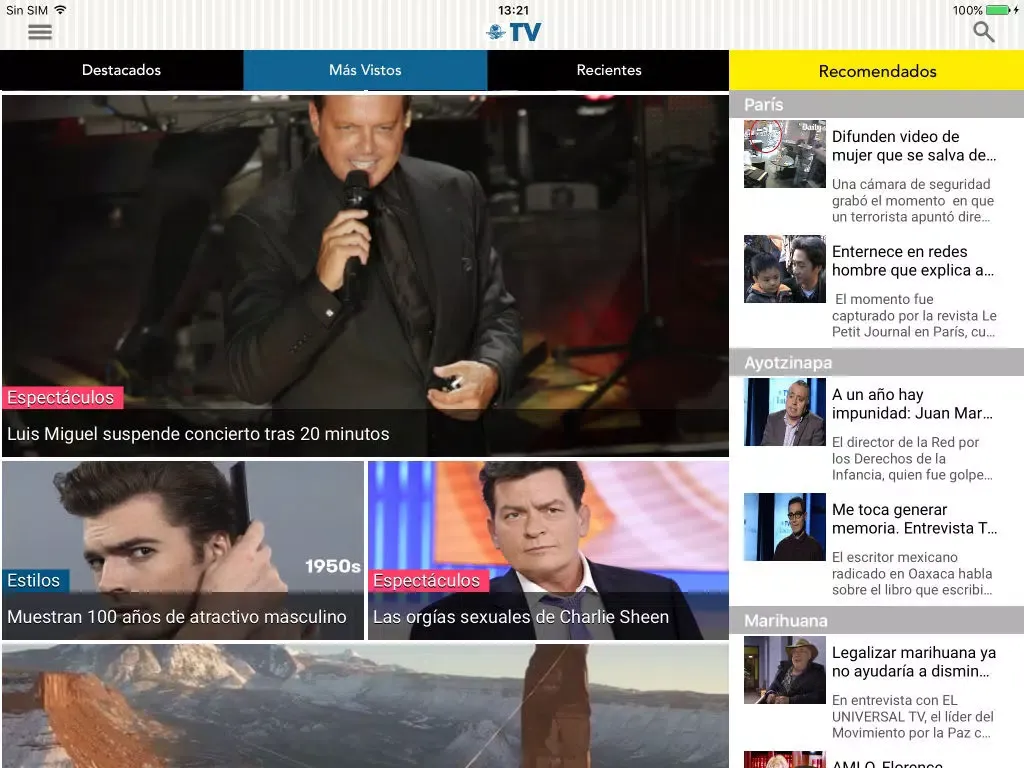The width and height of the screenshot is (1024, 768).
Task: Open 100 años de atractivo masculino card
Action: tap(183, 551)
